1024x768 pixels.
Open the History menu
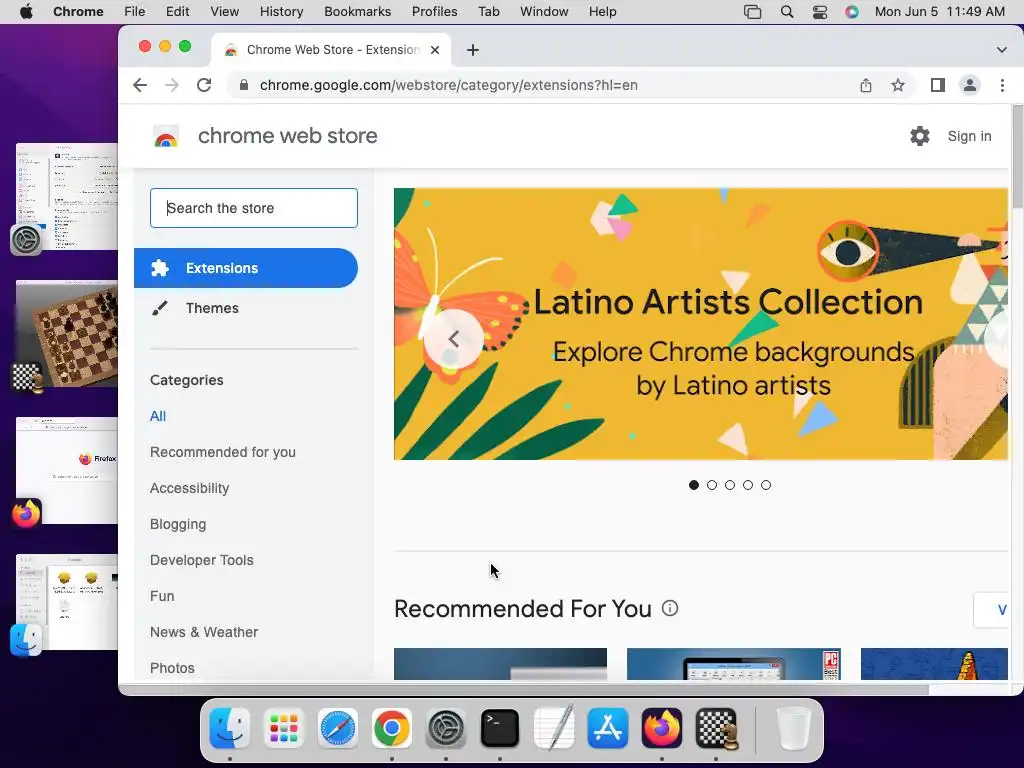(x=281, y=12)
